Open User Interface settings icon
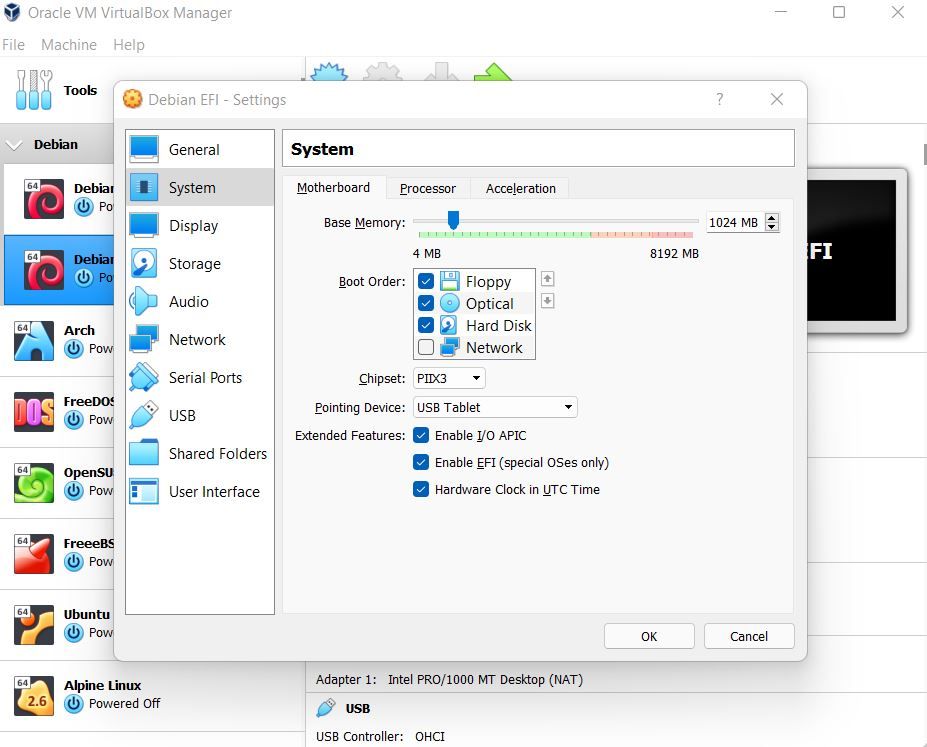This screenshot has width=927, height=747. 144,491
